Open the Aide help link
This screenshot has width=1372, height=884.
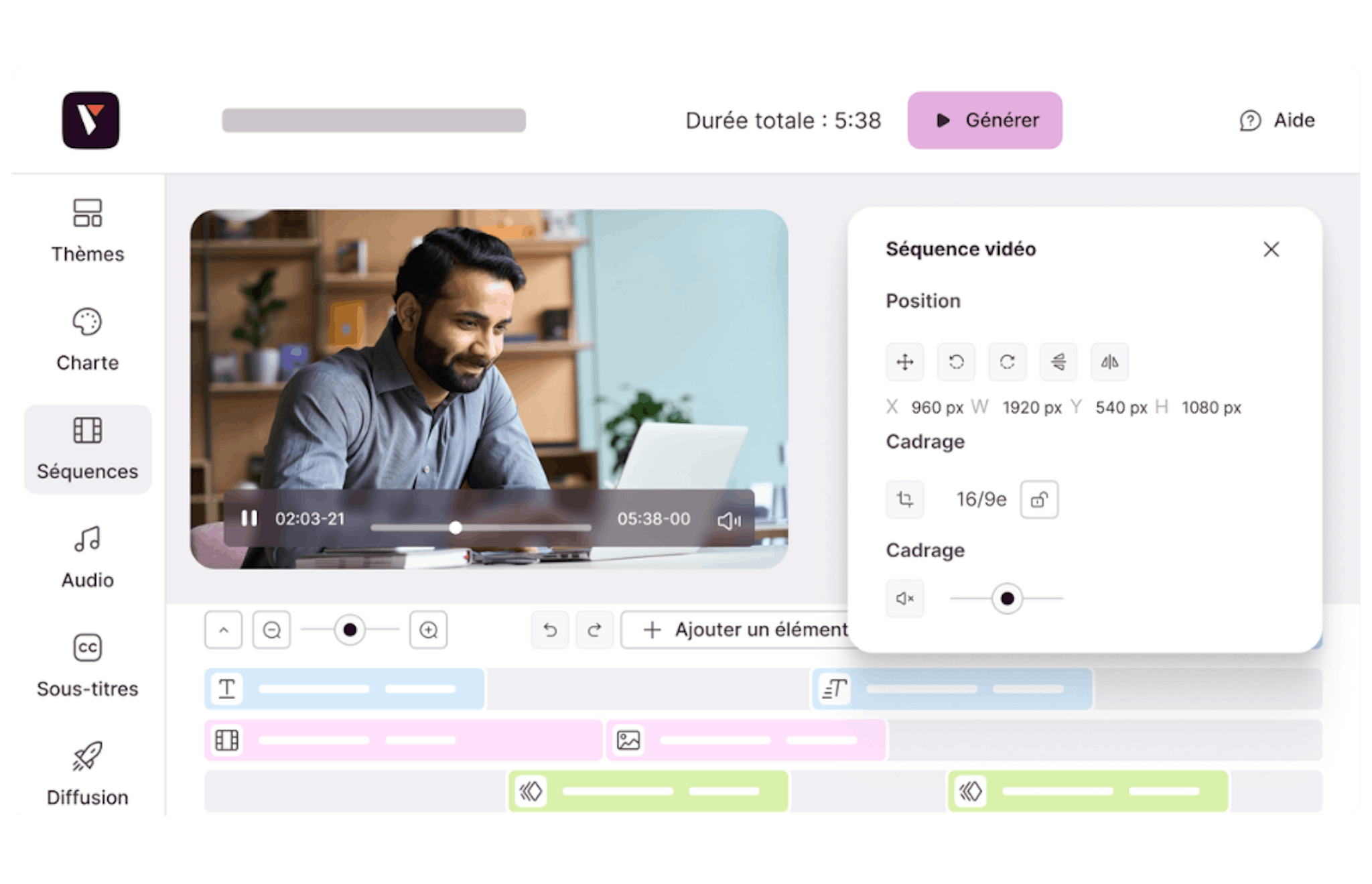point(1277,121)
